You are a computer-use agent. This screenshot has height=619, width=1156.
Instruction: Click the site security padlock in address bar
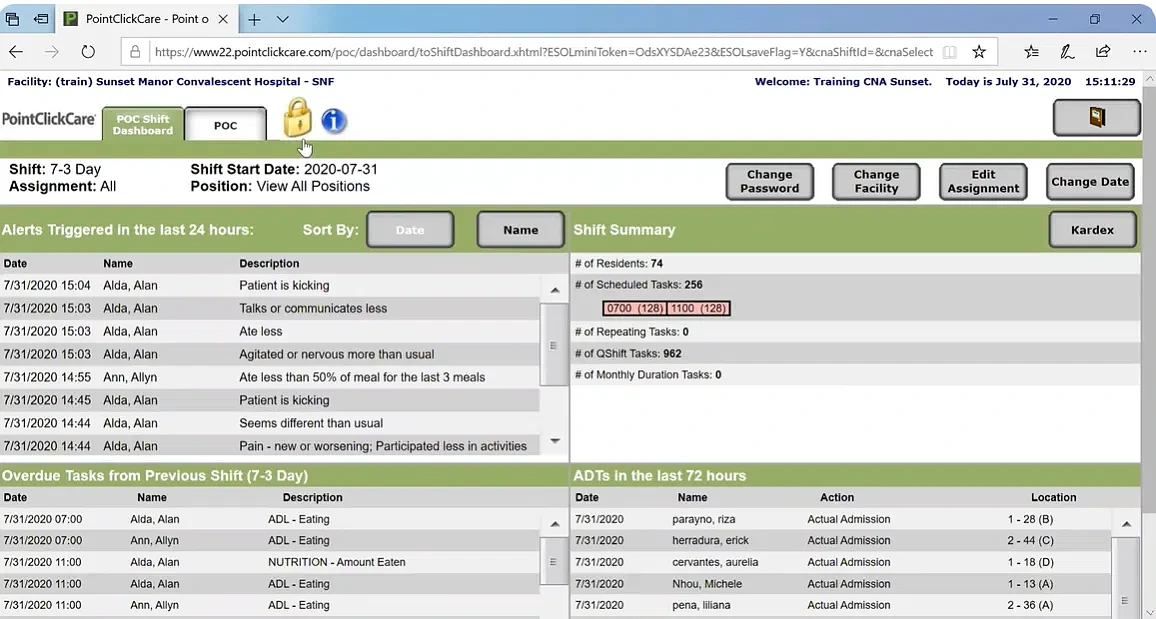(x=135, y=52)
